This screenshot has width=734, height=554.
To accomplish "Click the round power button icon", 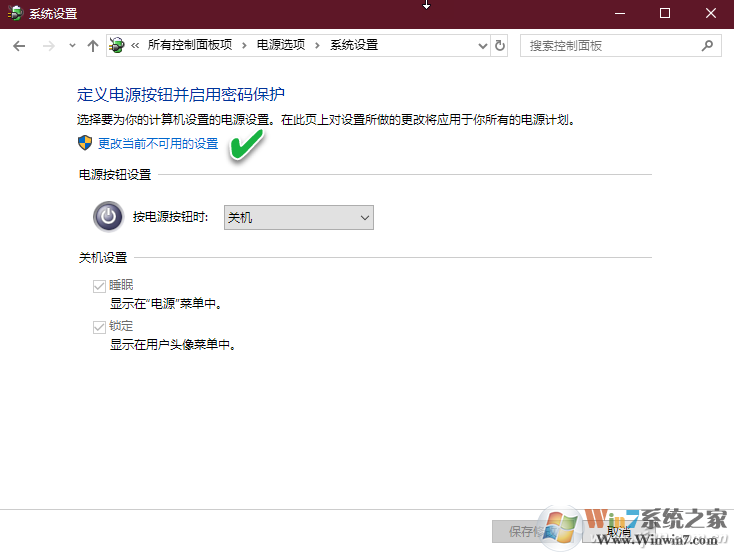I will (108, 216).
